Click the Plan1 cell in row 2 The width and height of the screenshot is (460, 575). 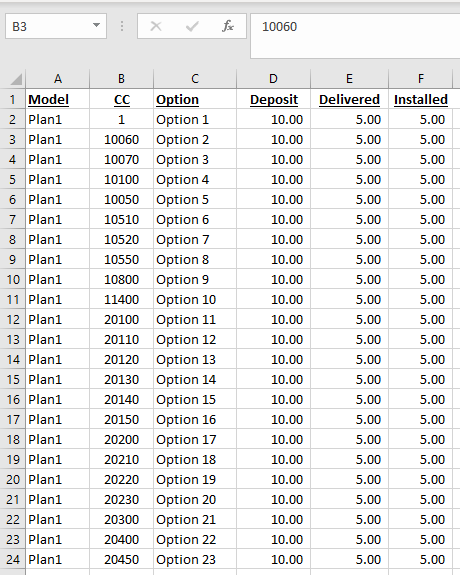tap(58, 120)
